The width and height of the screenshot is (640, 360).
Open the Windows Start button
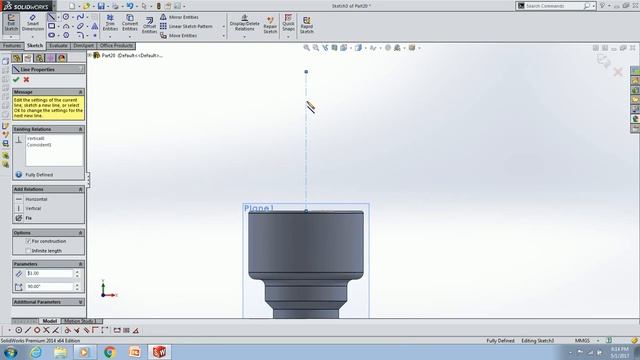pyautogui.click(x=10, y=352)
